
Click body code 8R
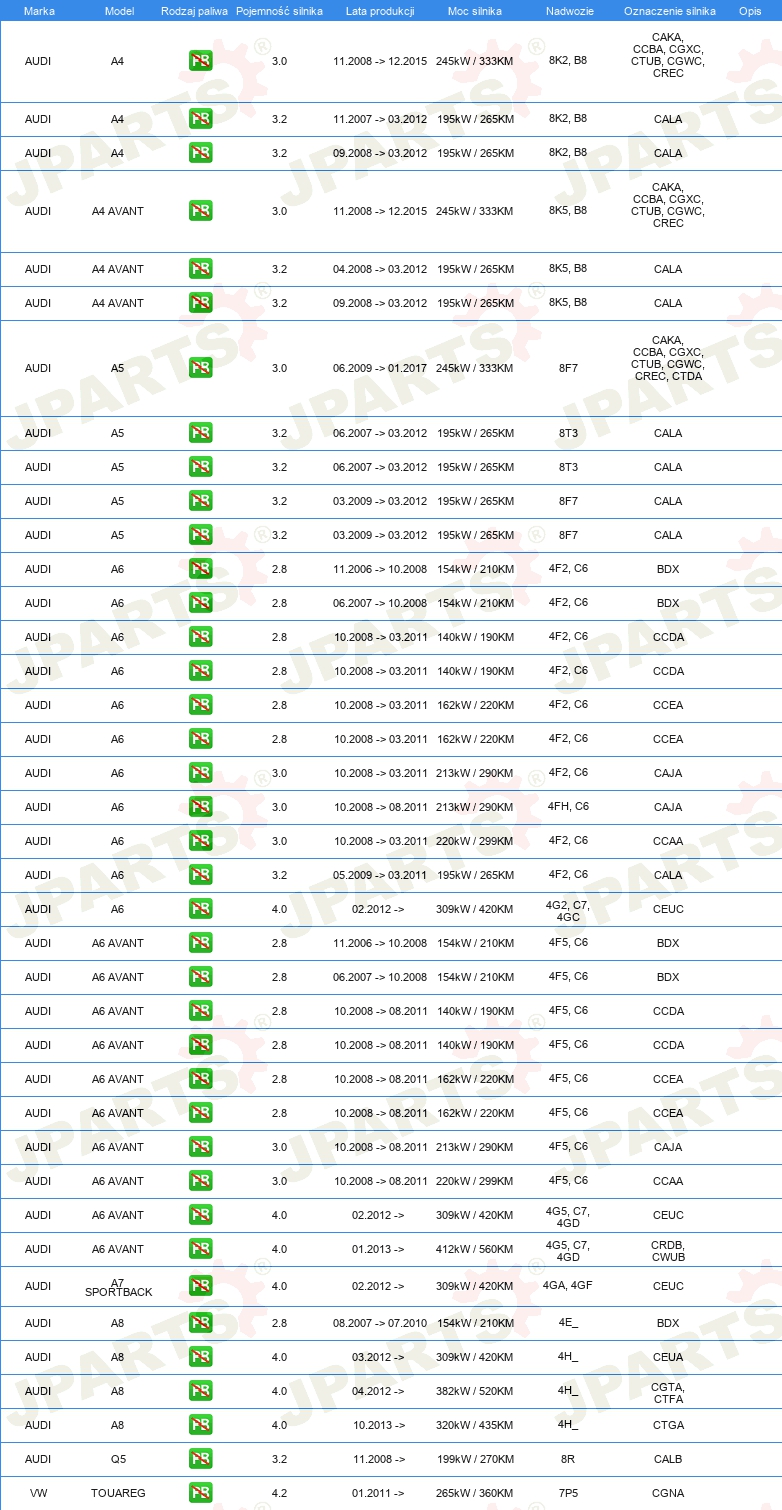[568, 1459]
